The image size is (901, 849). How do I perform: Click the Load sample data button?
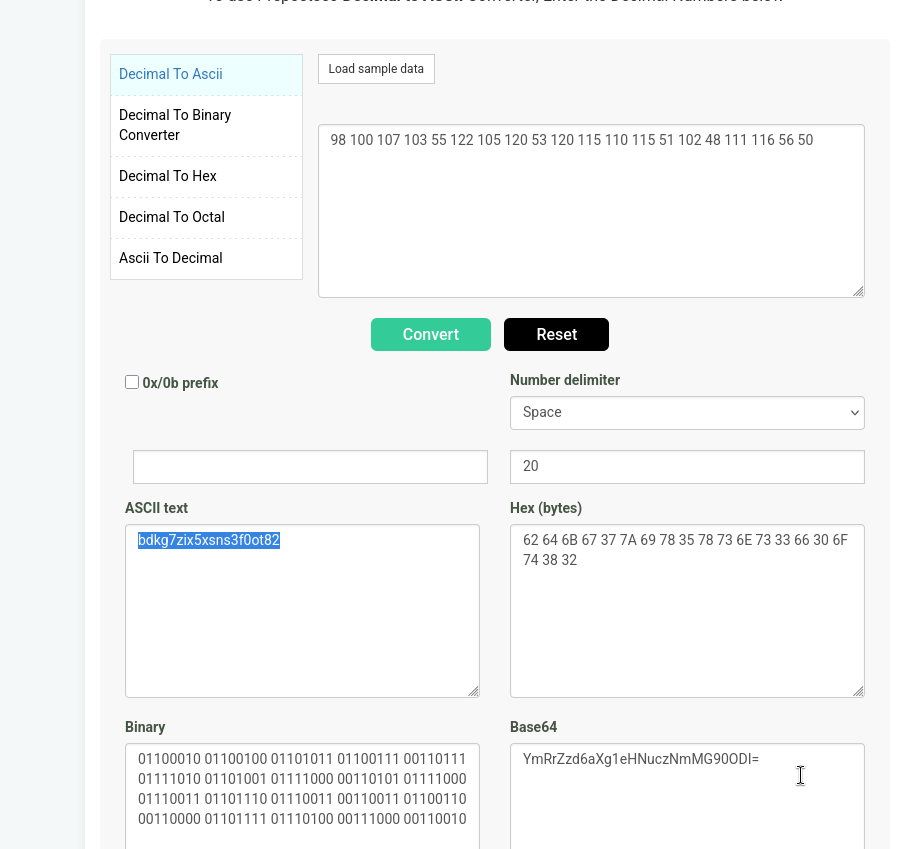(x=376, y=69)
